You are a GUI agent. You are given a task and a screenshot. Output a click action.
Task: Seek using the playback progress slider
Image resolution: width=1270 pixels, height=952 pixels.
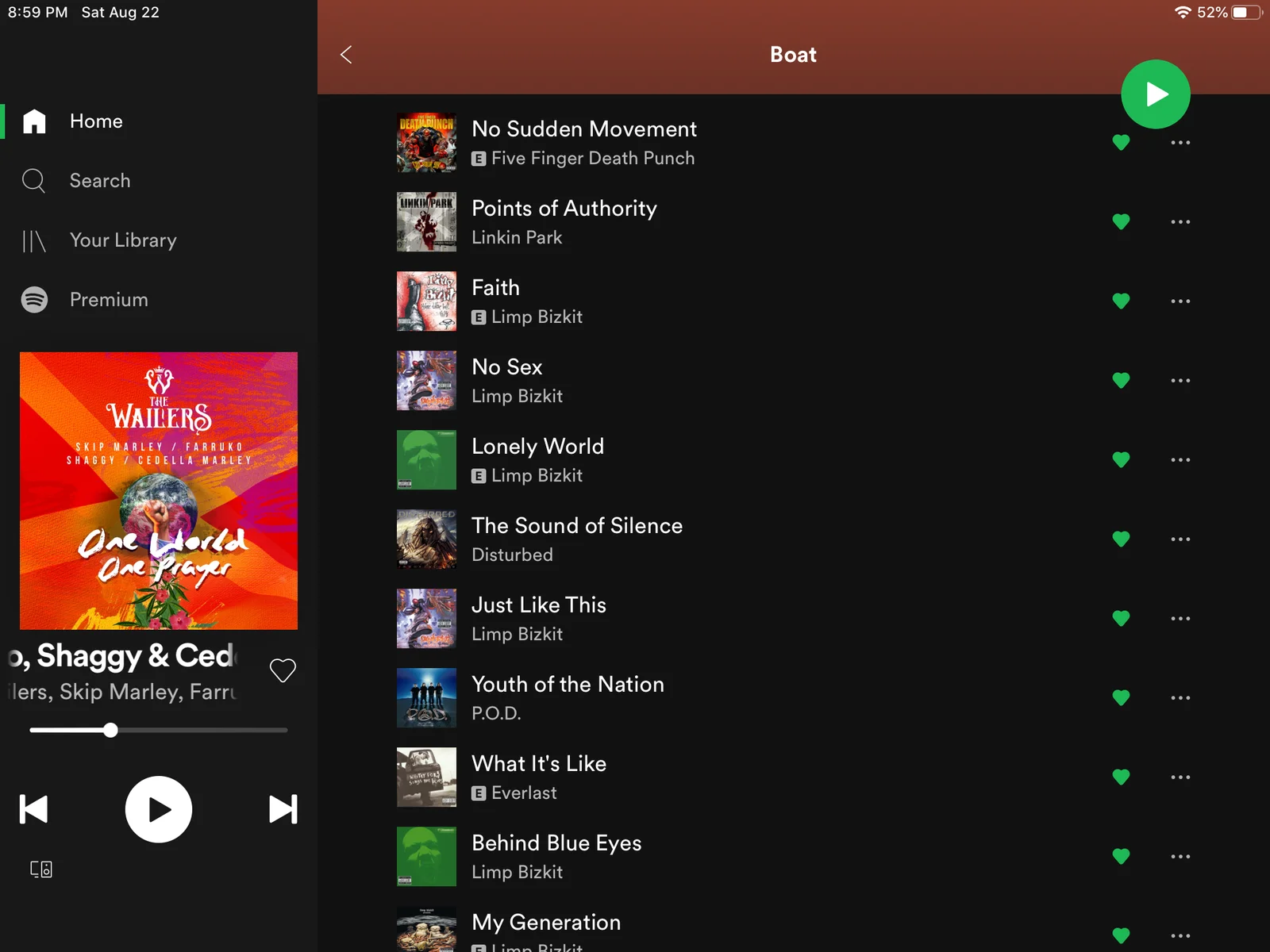tap(159, 730)
